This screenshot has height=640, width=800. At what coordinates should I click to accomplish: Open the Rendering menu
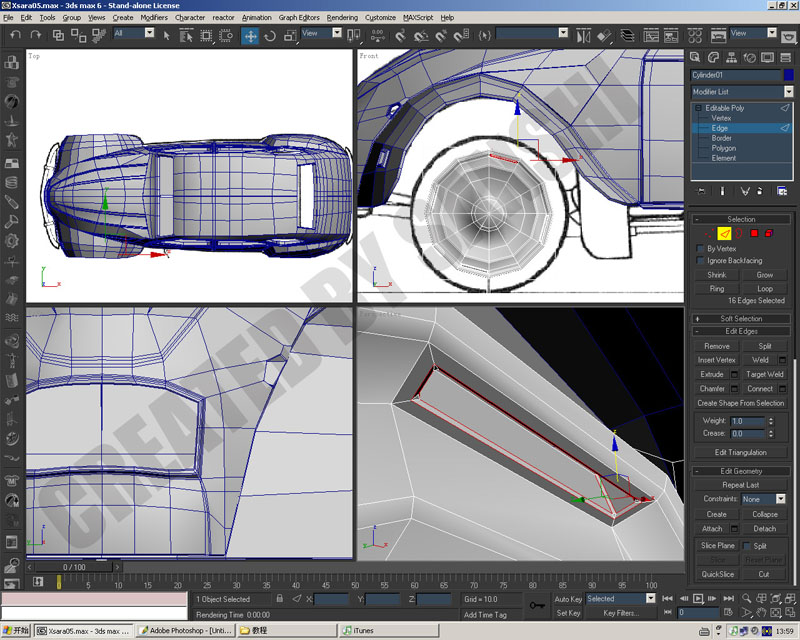[x=342, y=17]
